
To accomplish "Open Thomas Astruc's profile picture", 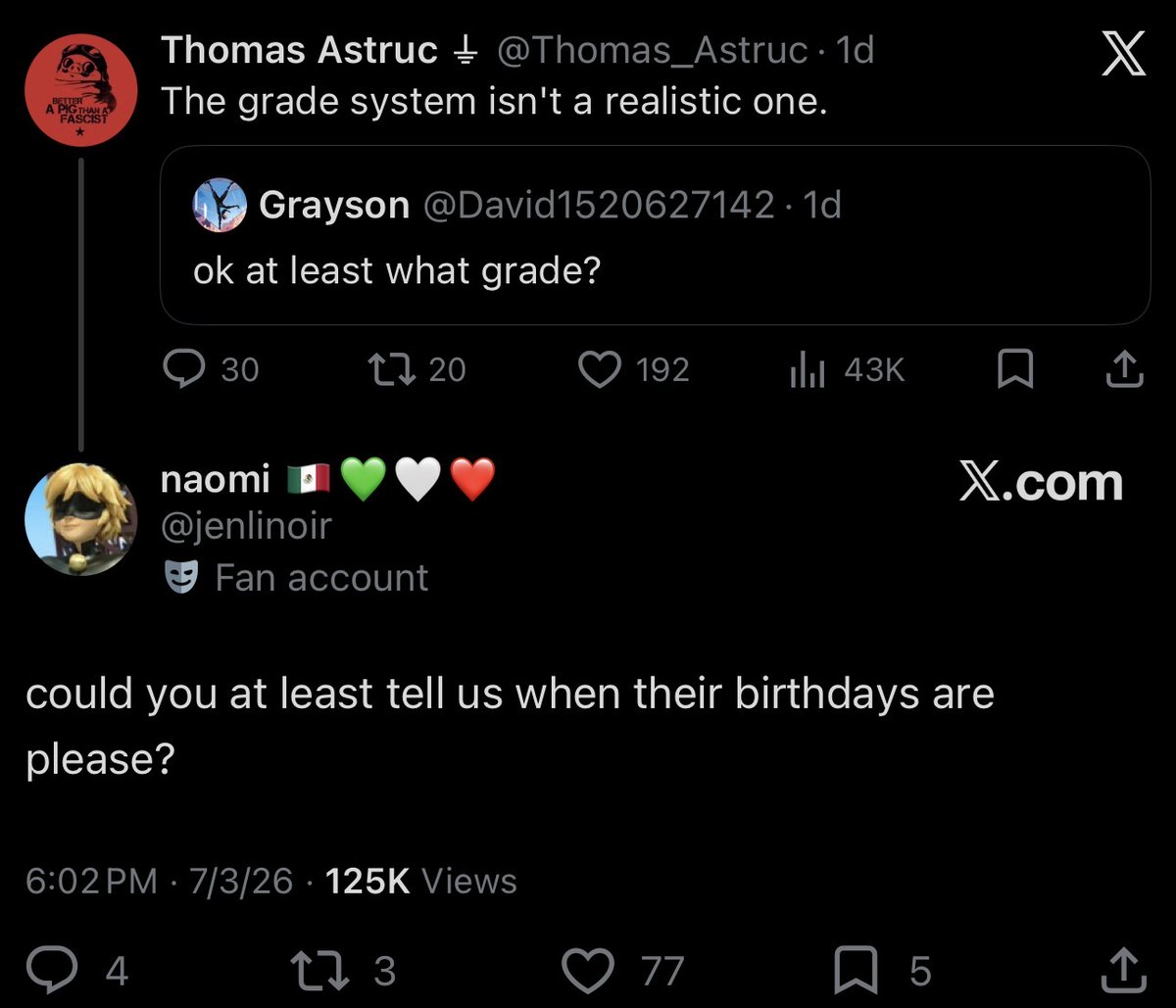I will click(78, 90).
